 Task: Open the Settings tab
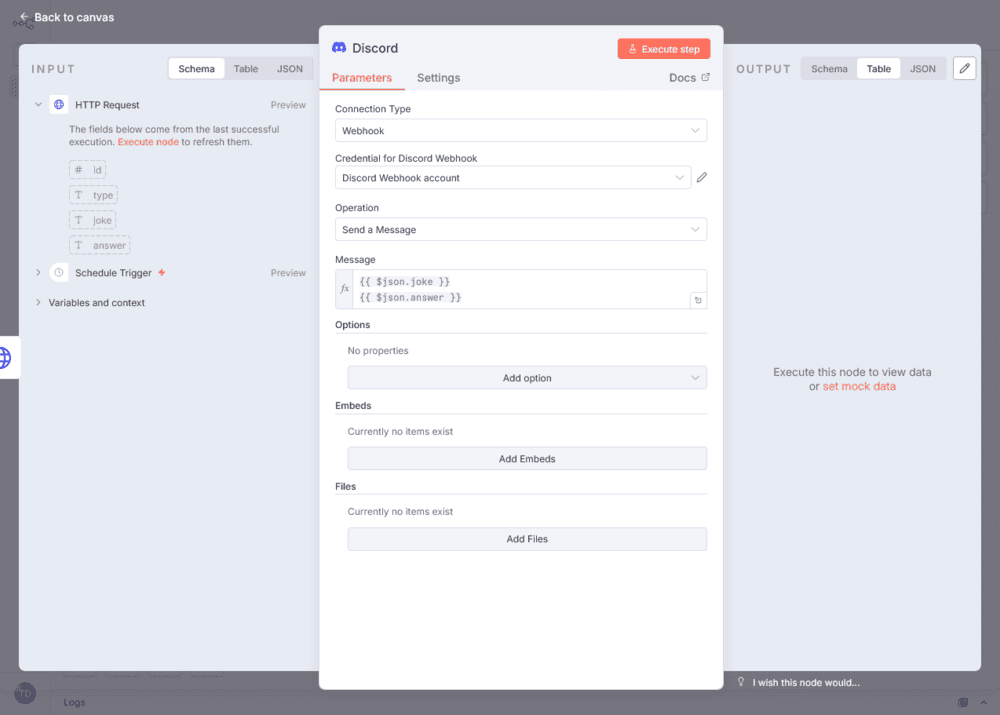438,78
